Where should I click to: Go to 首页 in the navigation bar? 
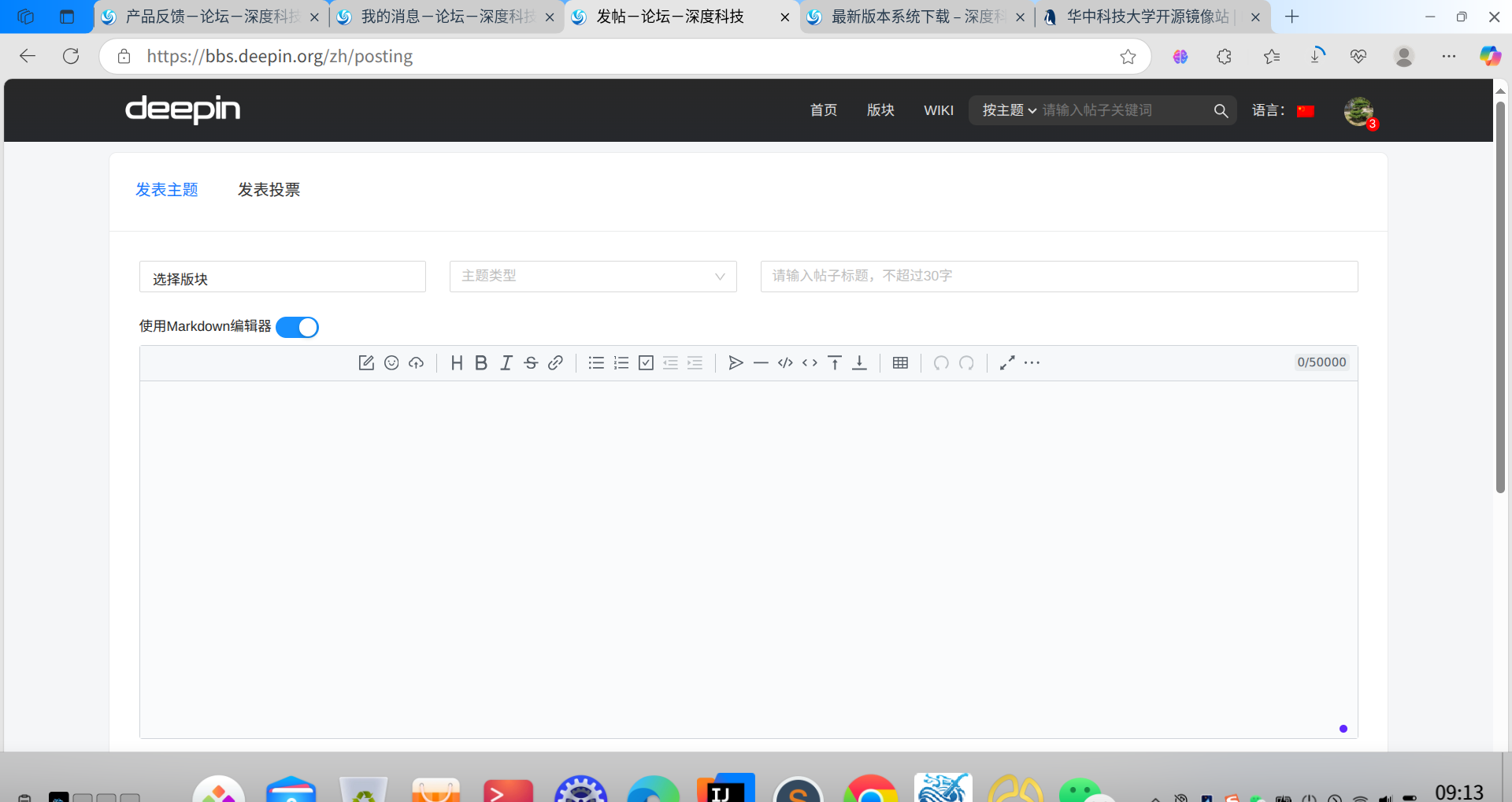[x=824, y=110]
